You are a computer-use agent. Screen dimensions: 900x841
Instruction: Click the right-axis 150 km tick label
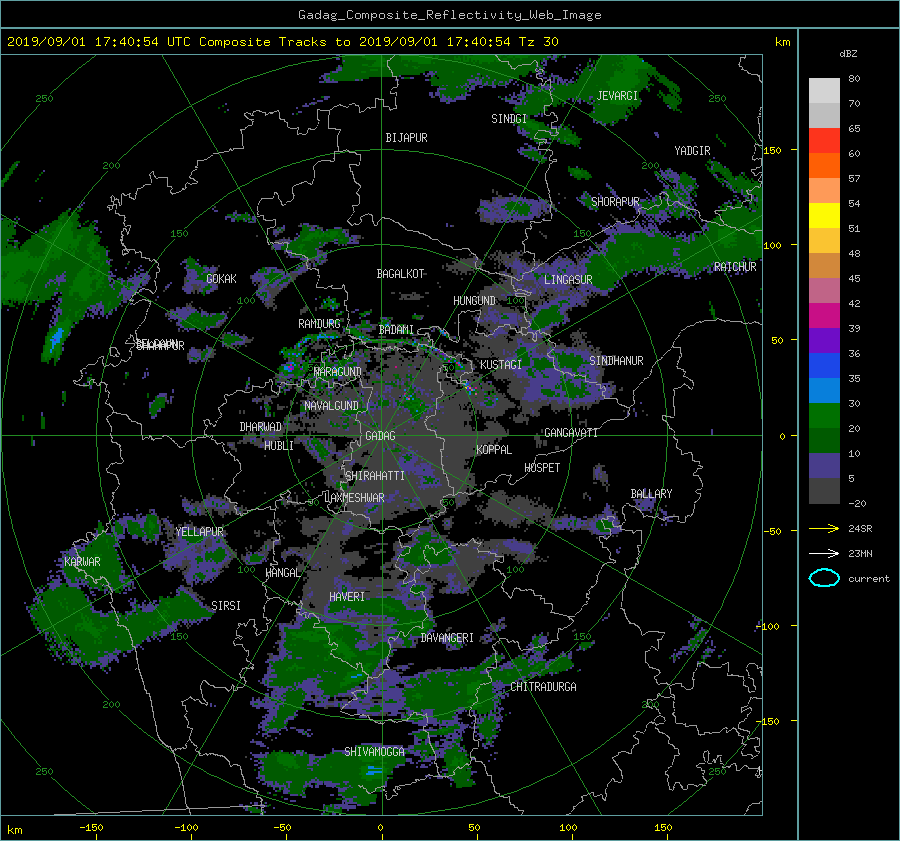(772, 150)
